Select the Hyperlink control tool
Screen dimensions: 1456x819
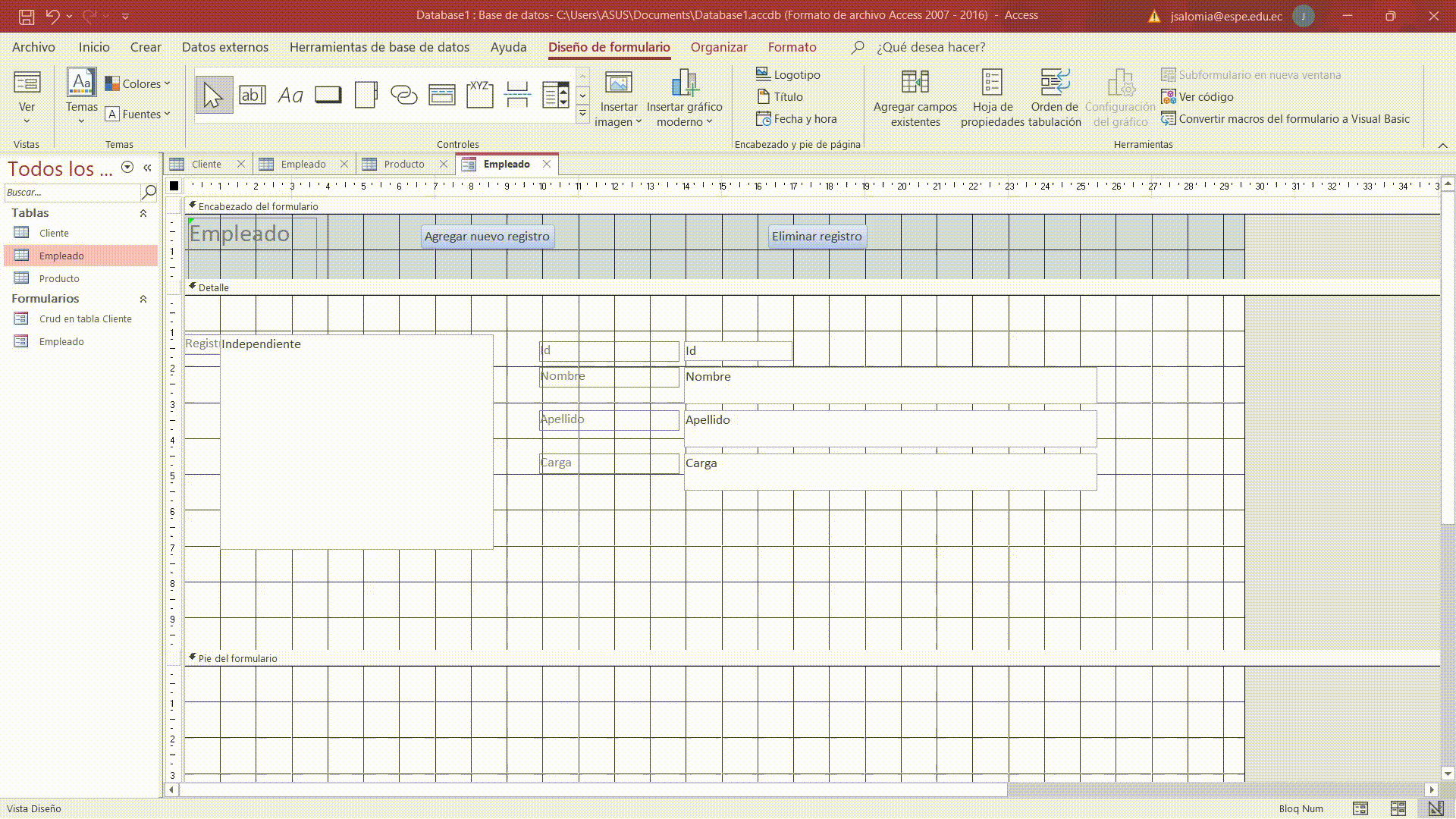coord(404,96)
